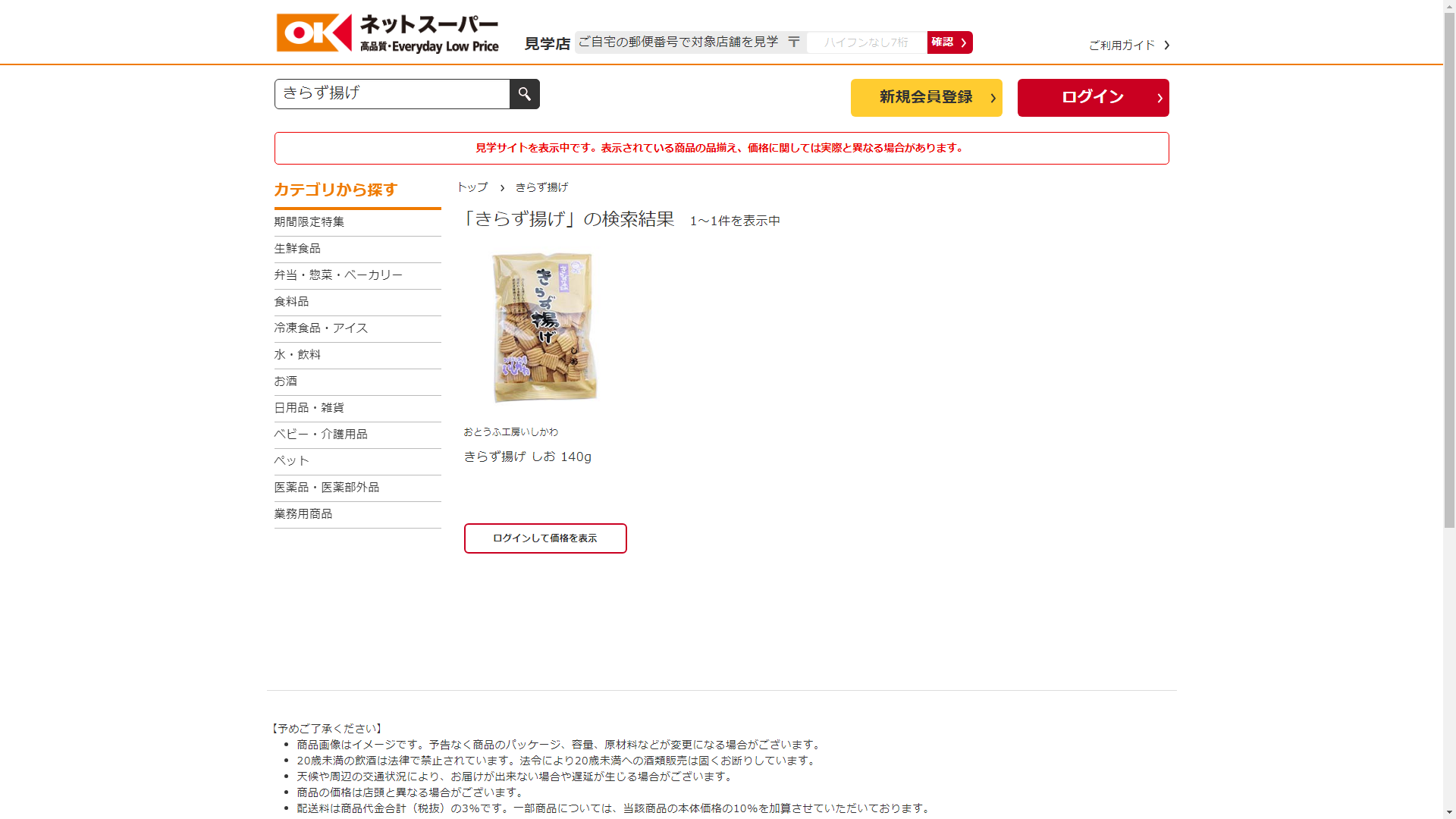Click the search box containing きらず揚げ

[x=392, y=94]
